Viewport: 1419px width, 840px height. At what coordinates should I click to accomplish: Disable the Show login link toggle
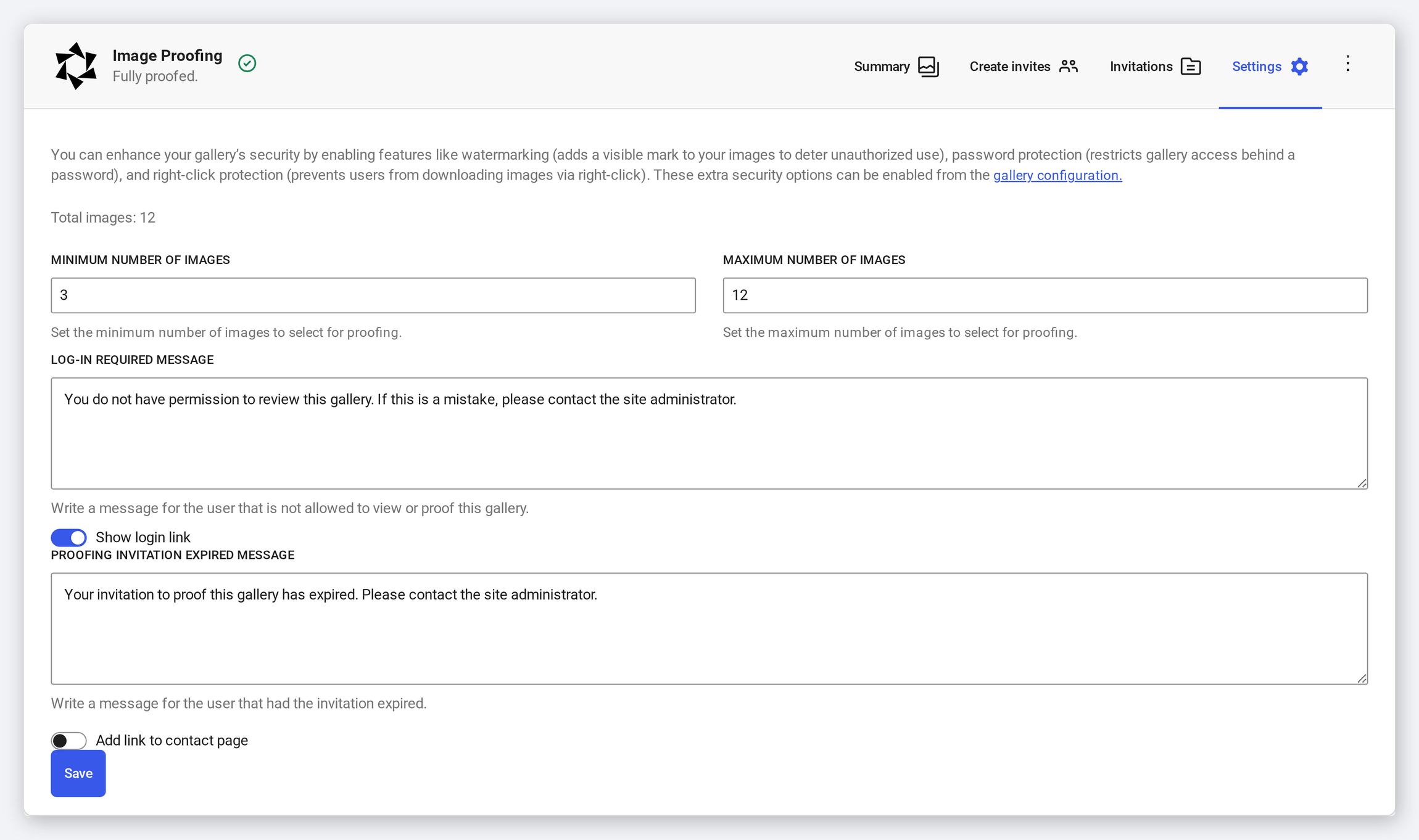68,538
